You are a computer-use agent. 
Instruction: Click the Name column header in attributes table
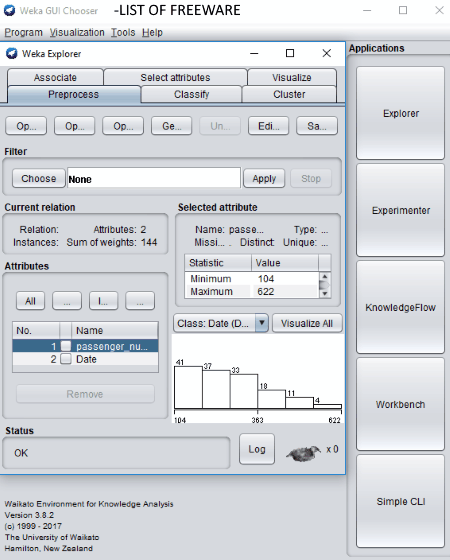(x=114, y=330)
